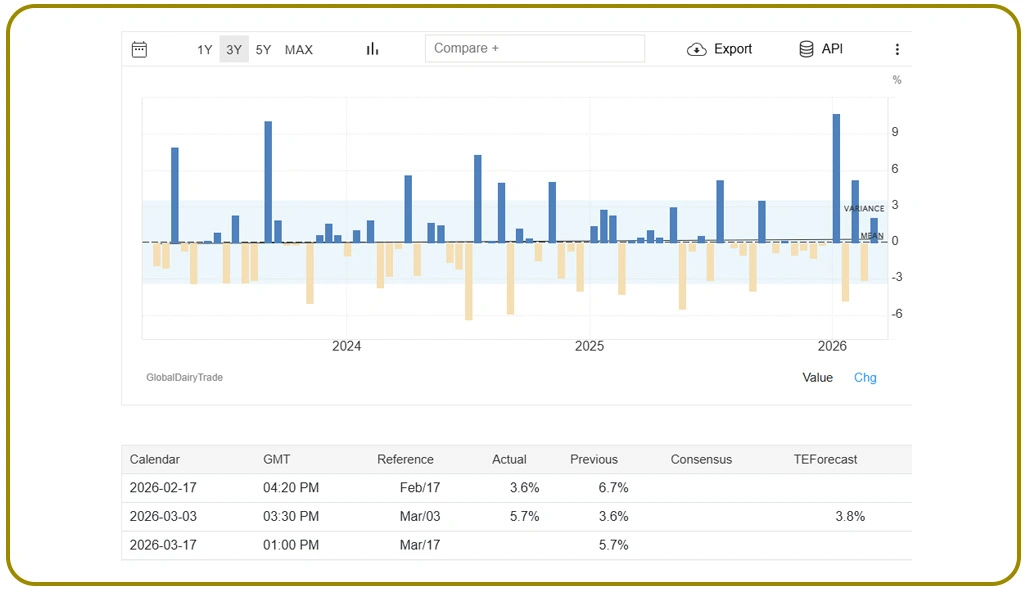The width and height of the screenshot is (1026, 589).
Task: Open the chart type selector
Action: coord(371,48)
